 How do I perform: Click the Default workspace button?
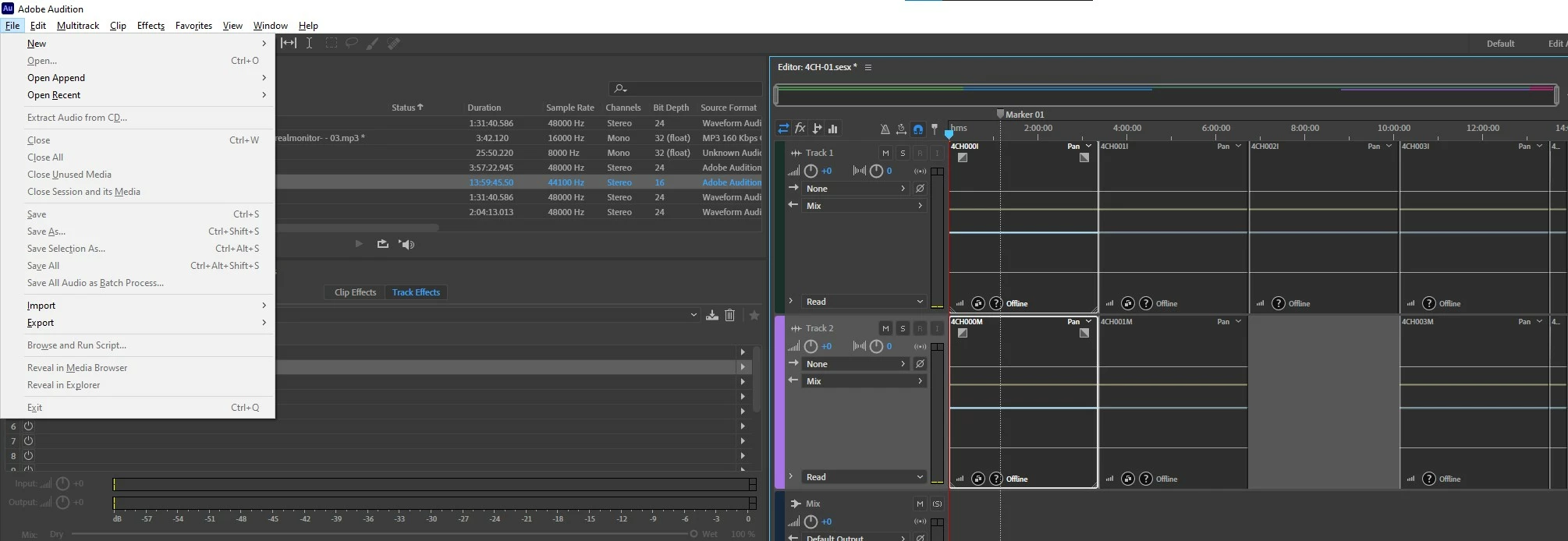click(1500, 44)
